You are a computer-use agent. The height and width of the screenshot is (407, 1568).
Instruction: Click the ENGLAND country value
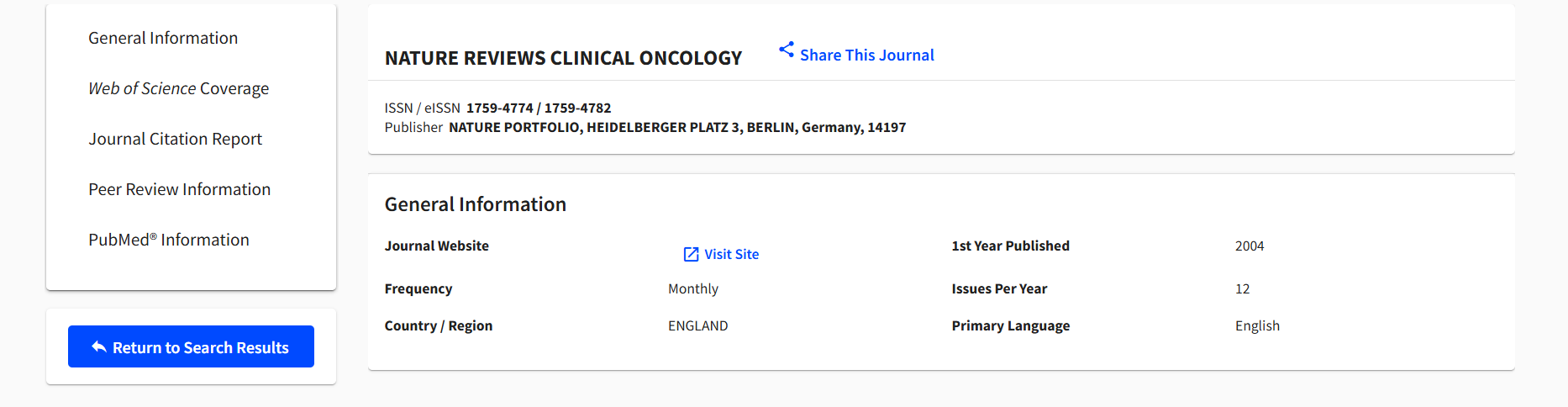pos(697,325)
